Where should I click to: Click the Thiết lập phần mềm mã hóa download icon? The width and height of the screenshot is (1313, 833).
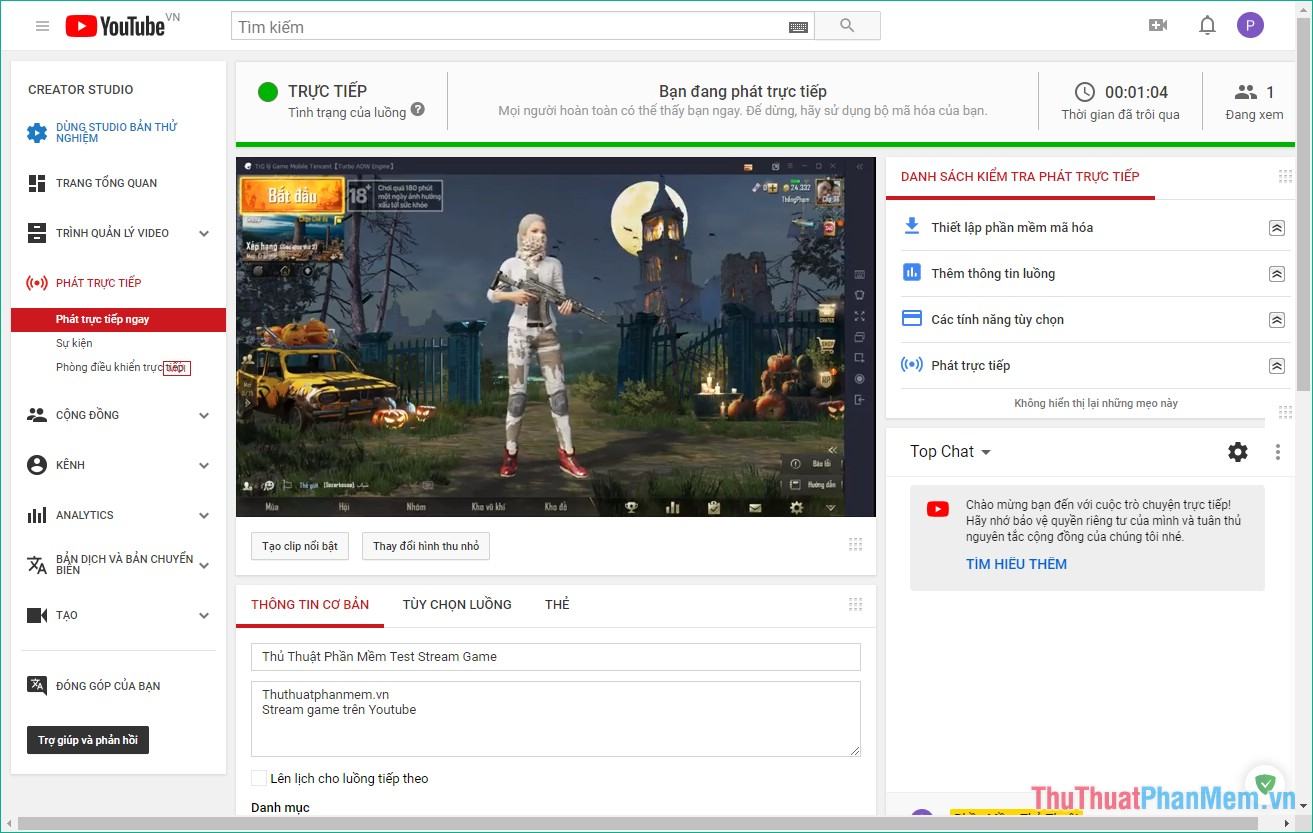pos(911,226)
